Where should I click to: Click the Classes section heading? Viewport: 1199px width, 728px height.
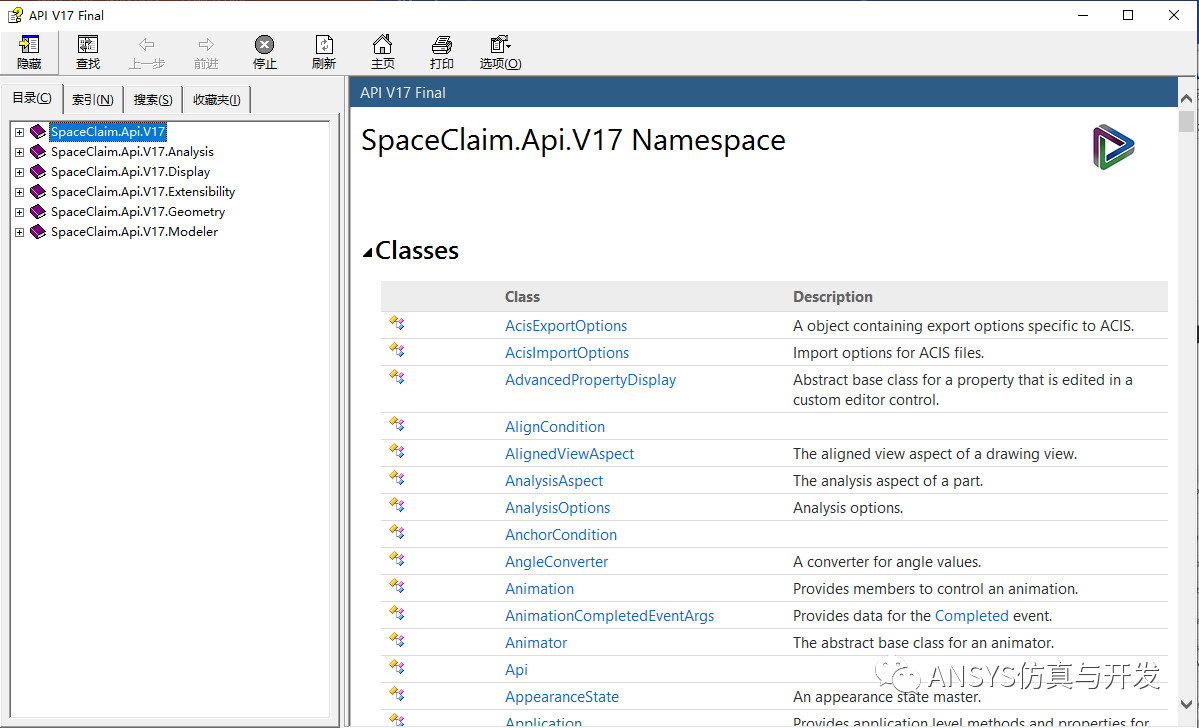click(417, 250)
